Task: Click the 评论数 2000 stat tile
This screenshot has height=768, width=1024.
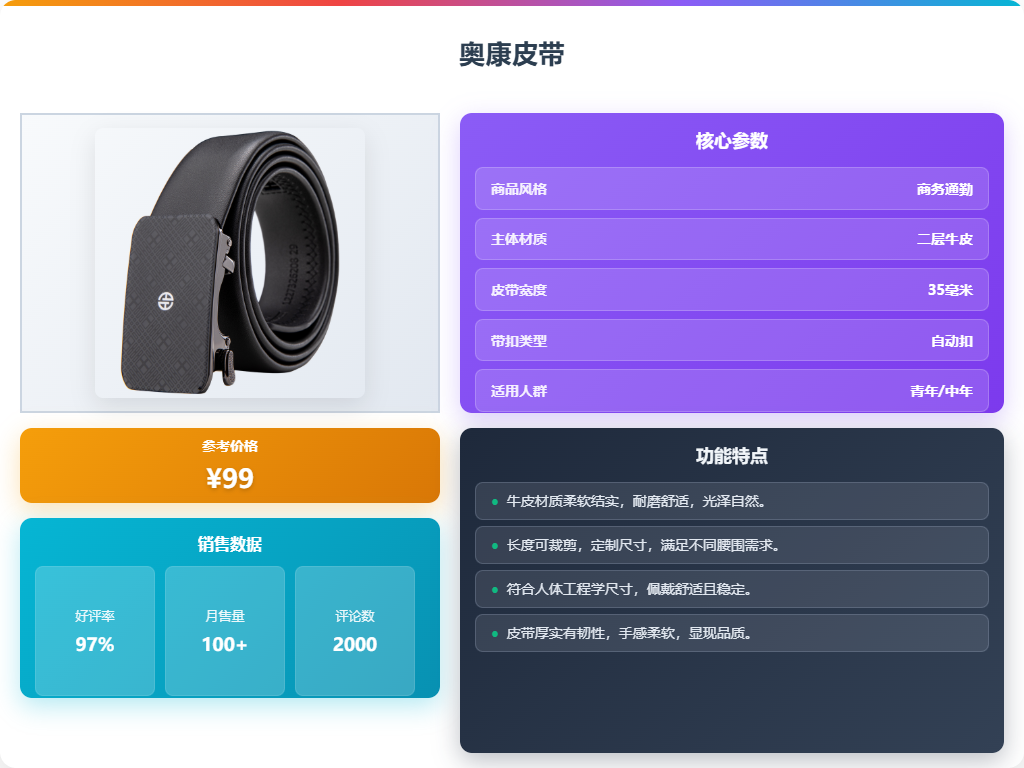Action: click(355, 631)
